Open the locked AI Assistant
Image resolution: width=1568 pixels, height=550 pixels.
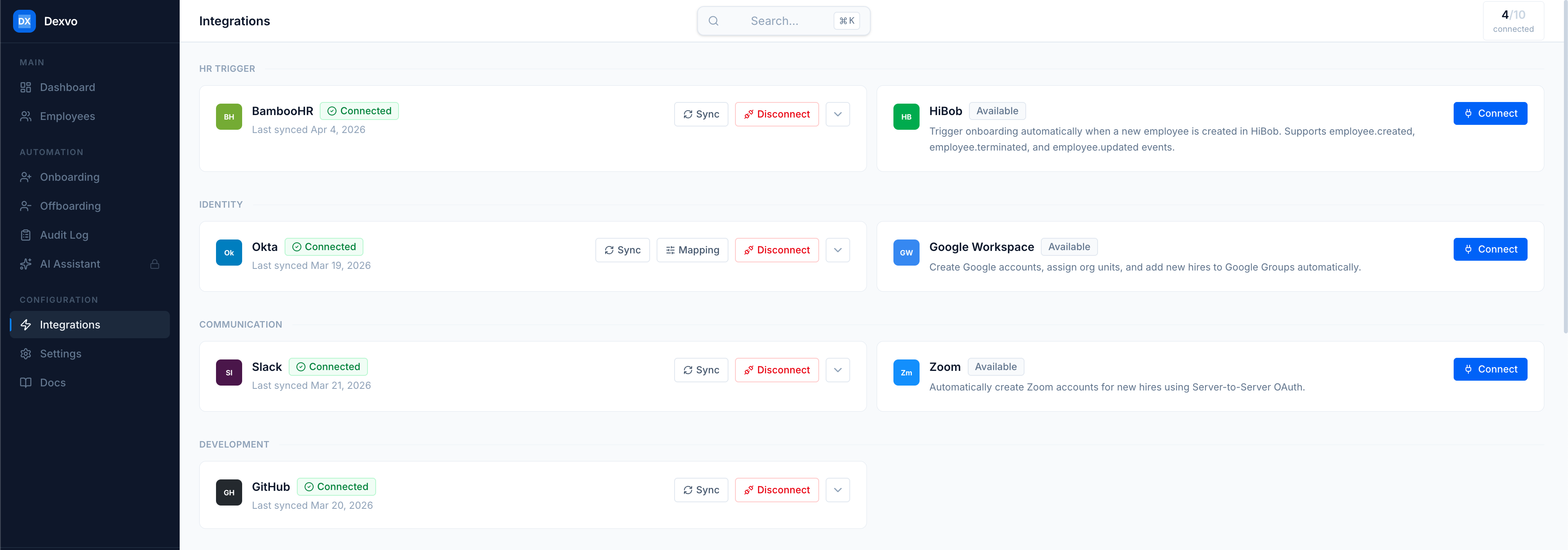(x=69, y=264)
